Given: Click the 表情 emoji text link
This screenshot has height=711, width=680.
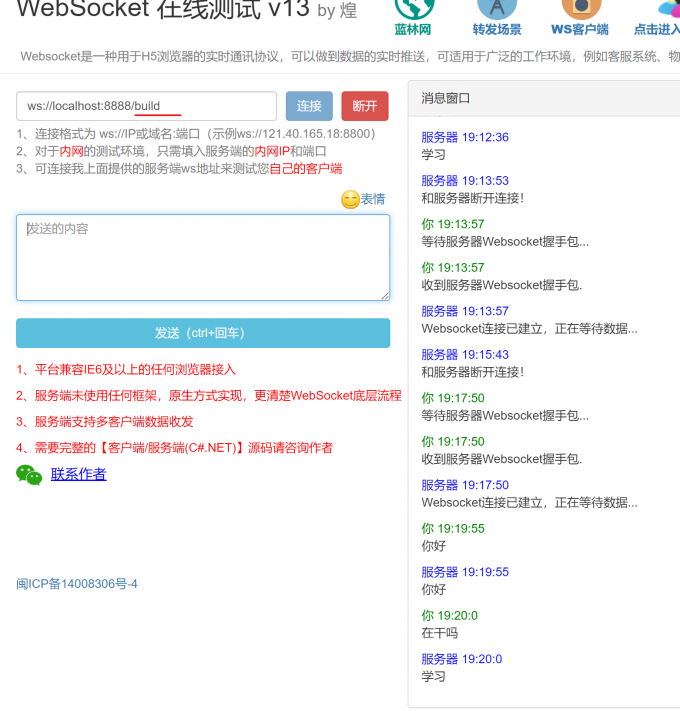Looking at the screenshot, I should (373, 199).
